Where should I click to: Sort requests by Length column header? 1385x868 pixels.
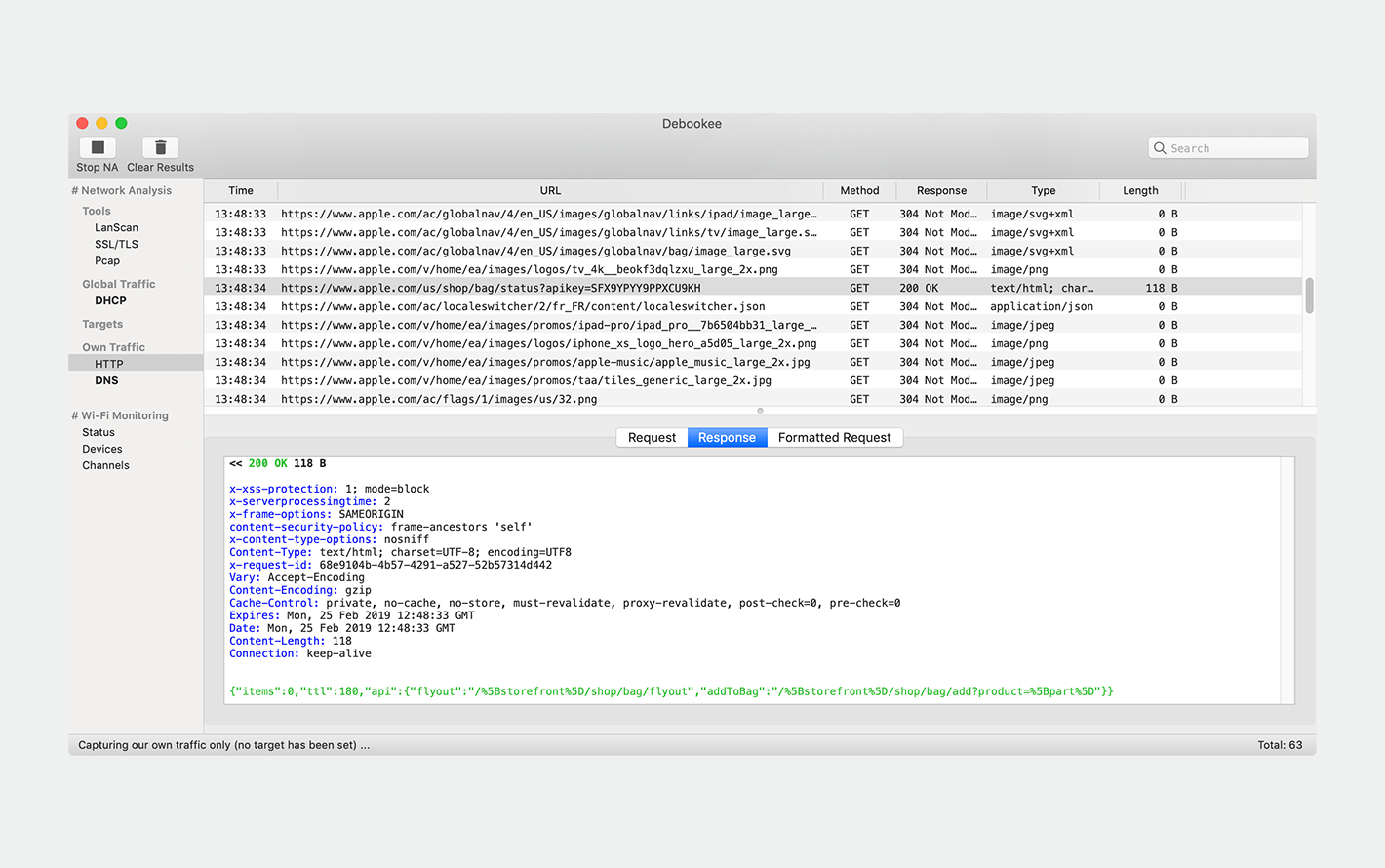coord(1139,191)
